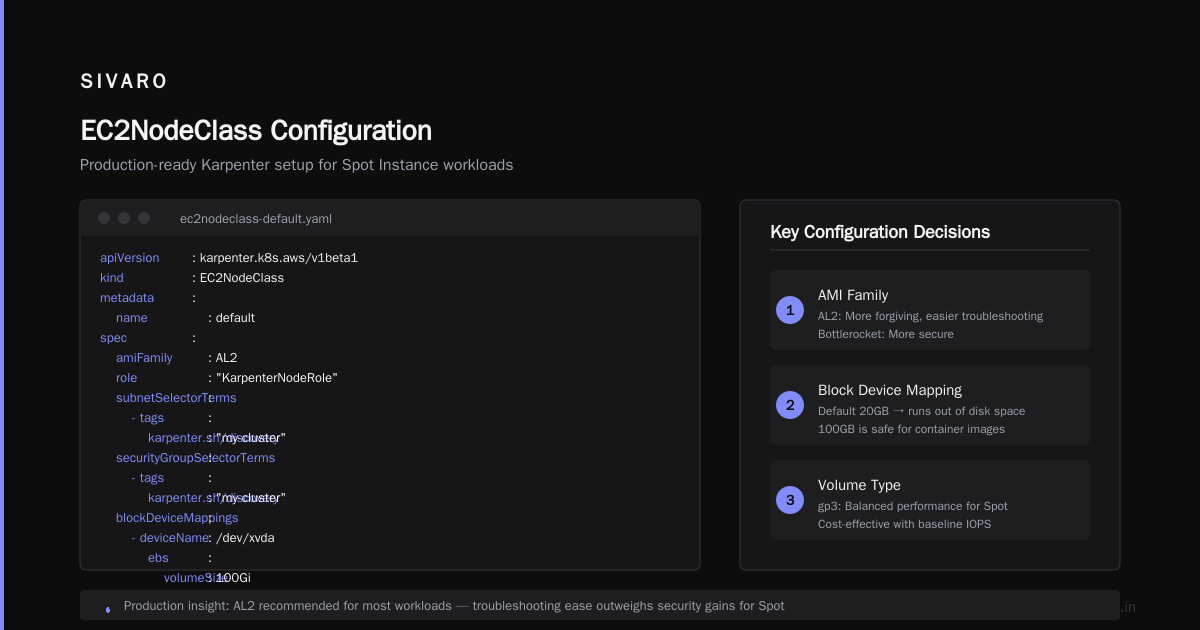Click the number 1 badge beside AMI Family
Screen dimensions: 1200x630
pyautogui.click(x=790, y=310)
